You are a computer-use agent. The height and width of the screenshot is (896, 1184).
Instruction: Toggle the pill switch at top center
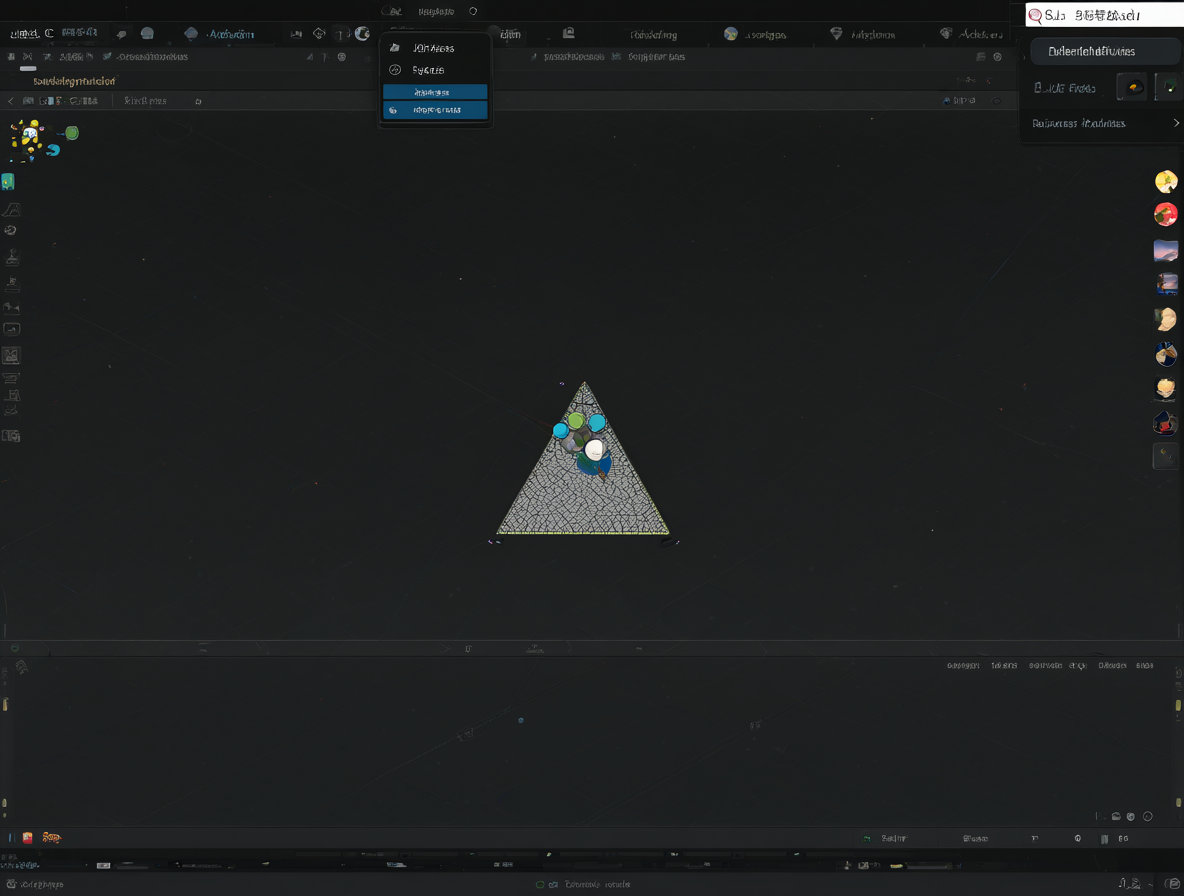point(391,11)
